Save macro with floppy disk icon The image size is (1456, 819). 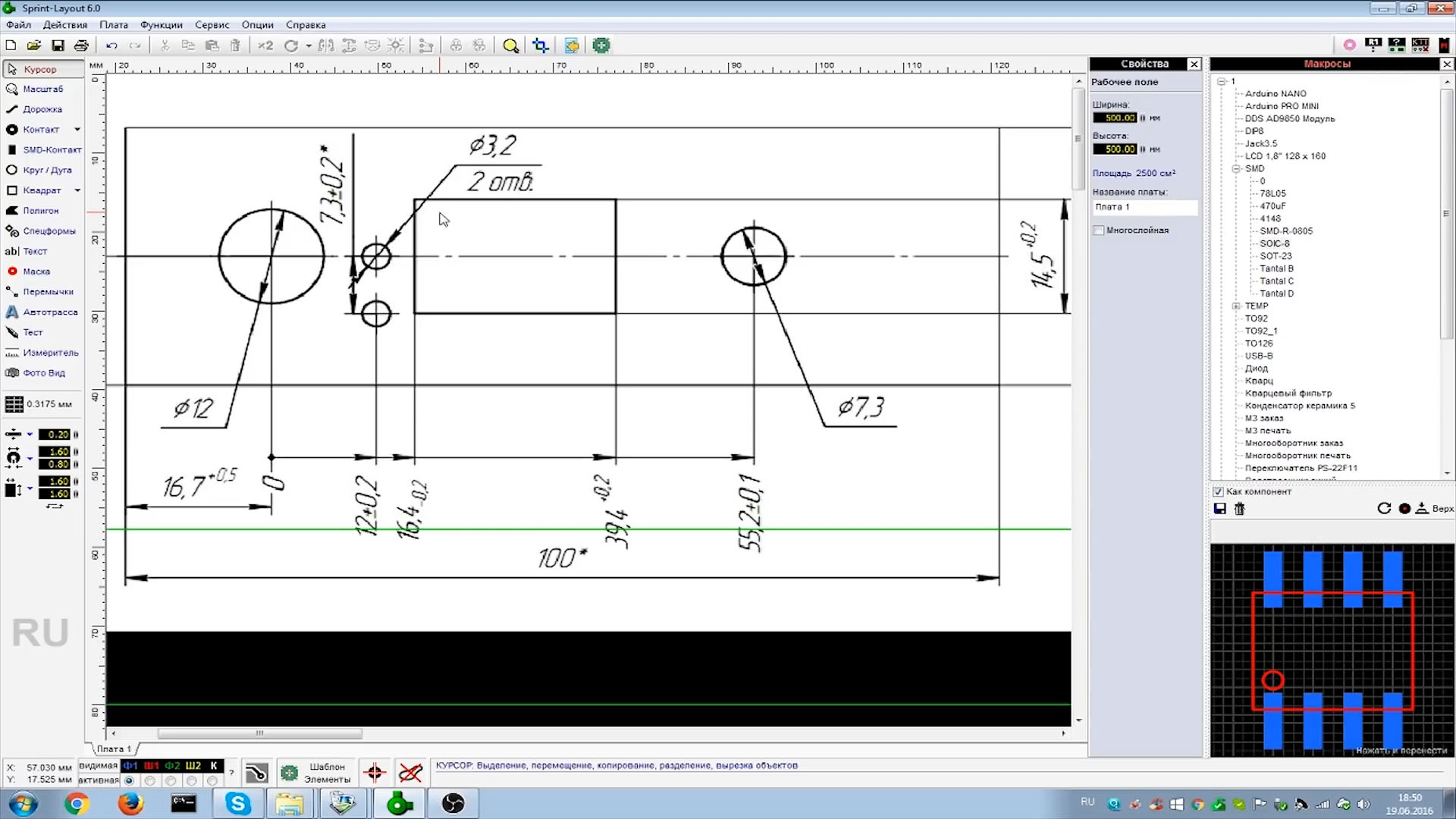click(x=1220, y=509)
